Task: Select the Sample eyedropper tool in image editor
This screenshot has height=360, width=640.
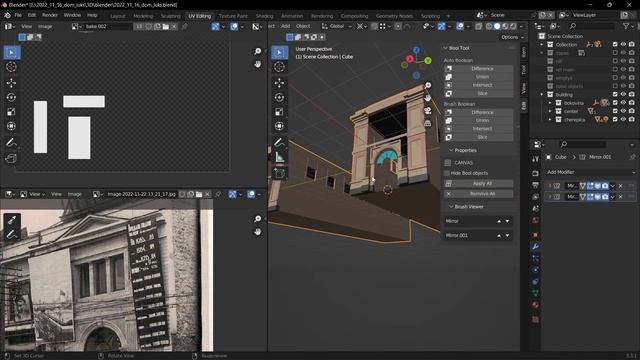Action: [11, 220]
